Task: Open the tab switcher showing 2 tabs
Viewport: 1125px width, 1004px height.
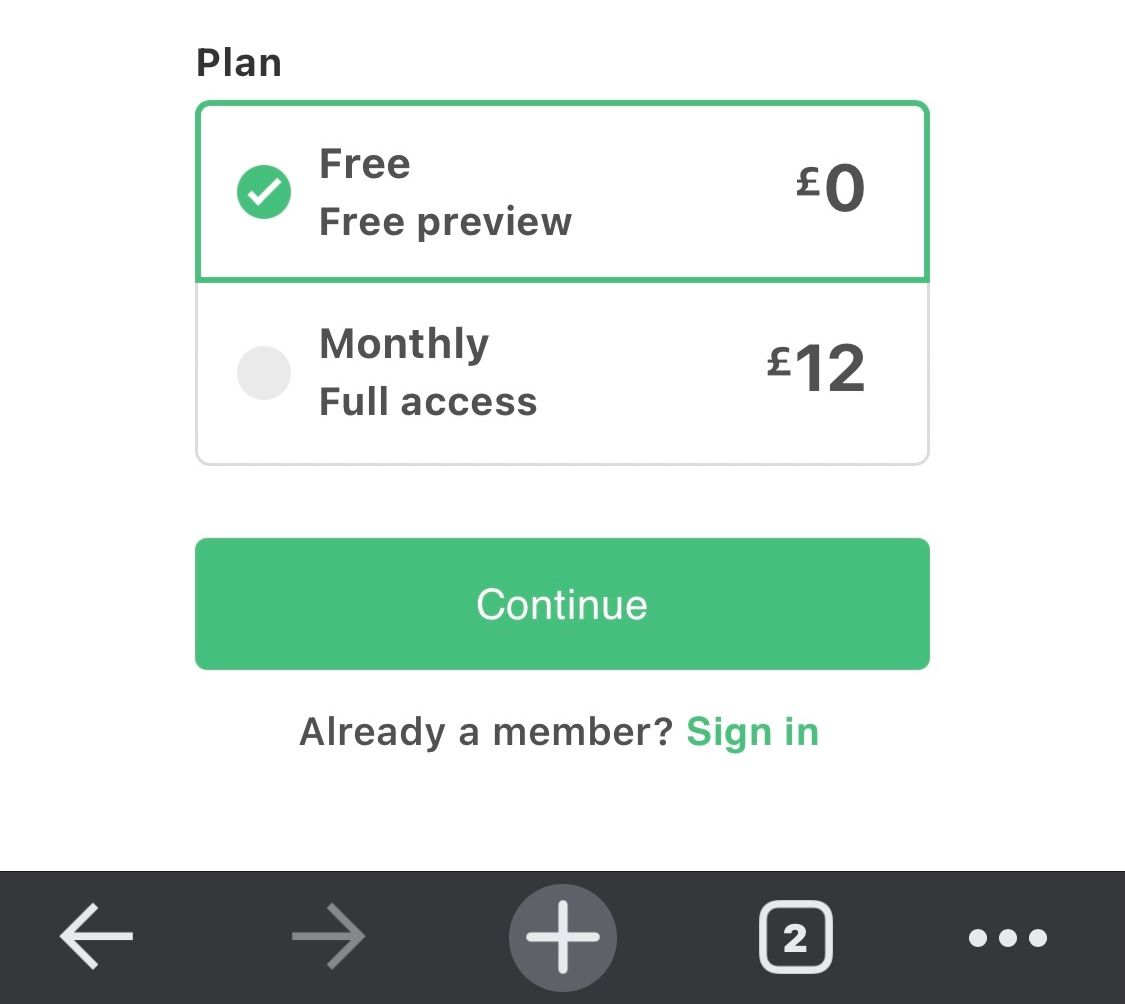Action: (796, 937)
